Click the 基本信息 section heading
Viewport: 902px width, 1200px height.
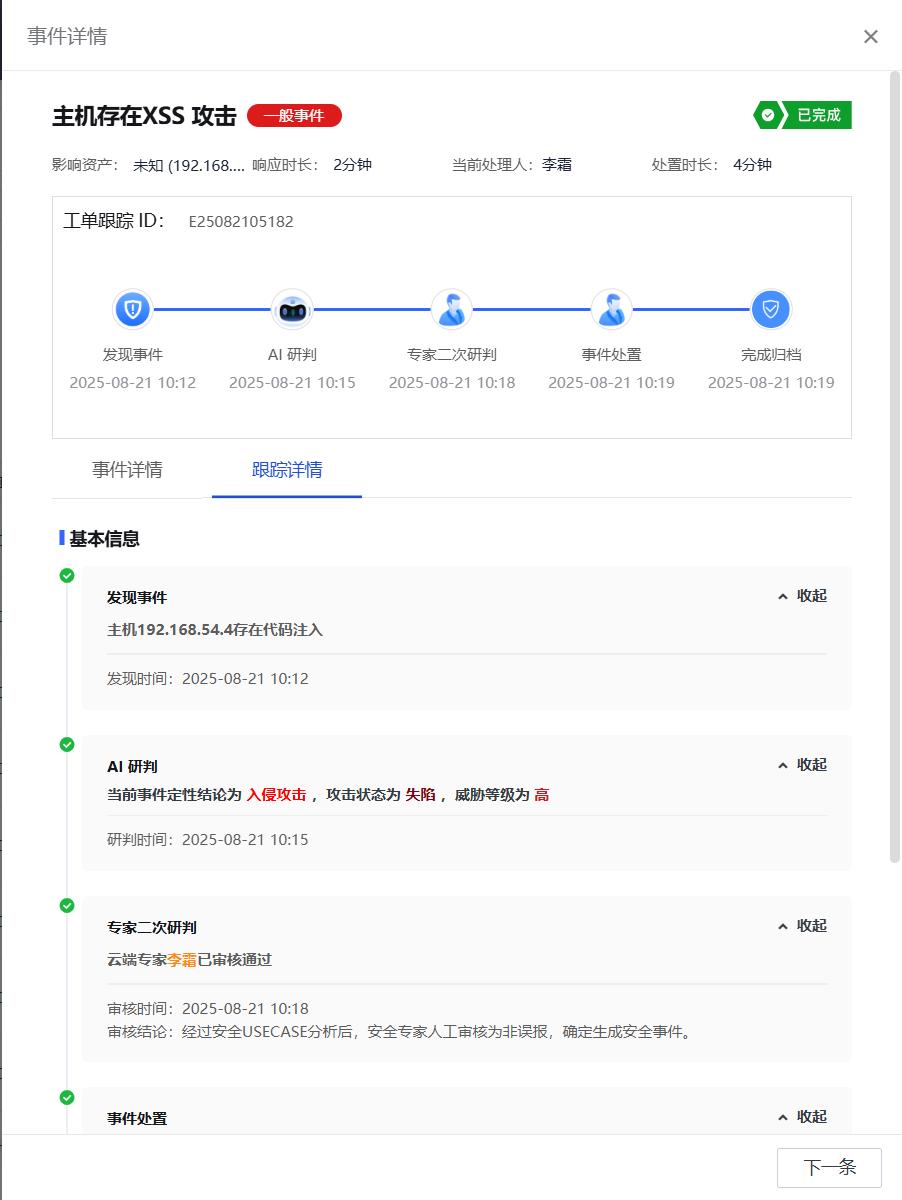104,539
